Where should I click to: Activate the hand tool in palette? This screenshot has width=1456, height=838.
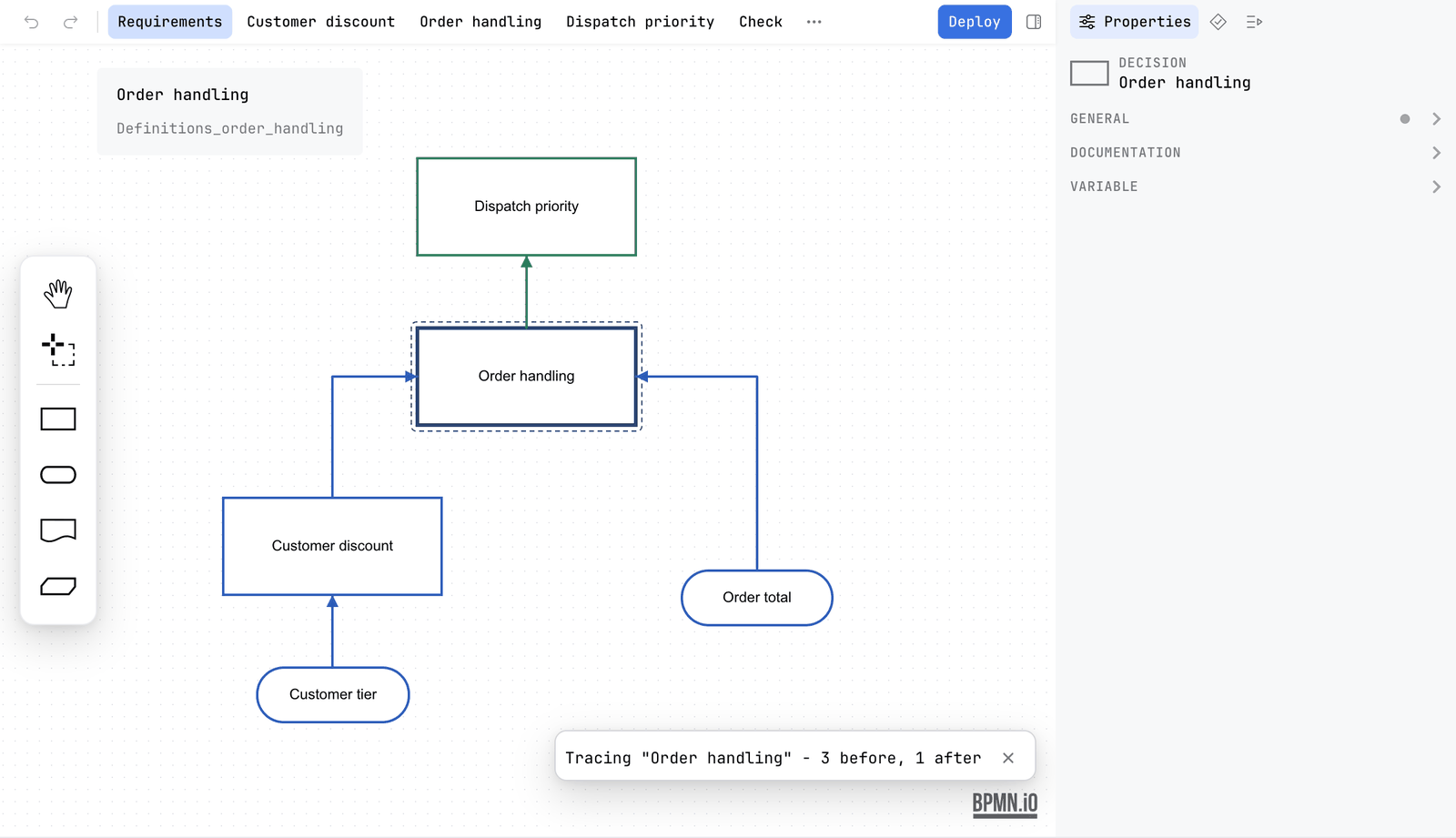coord(58,294)
